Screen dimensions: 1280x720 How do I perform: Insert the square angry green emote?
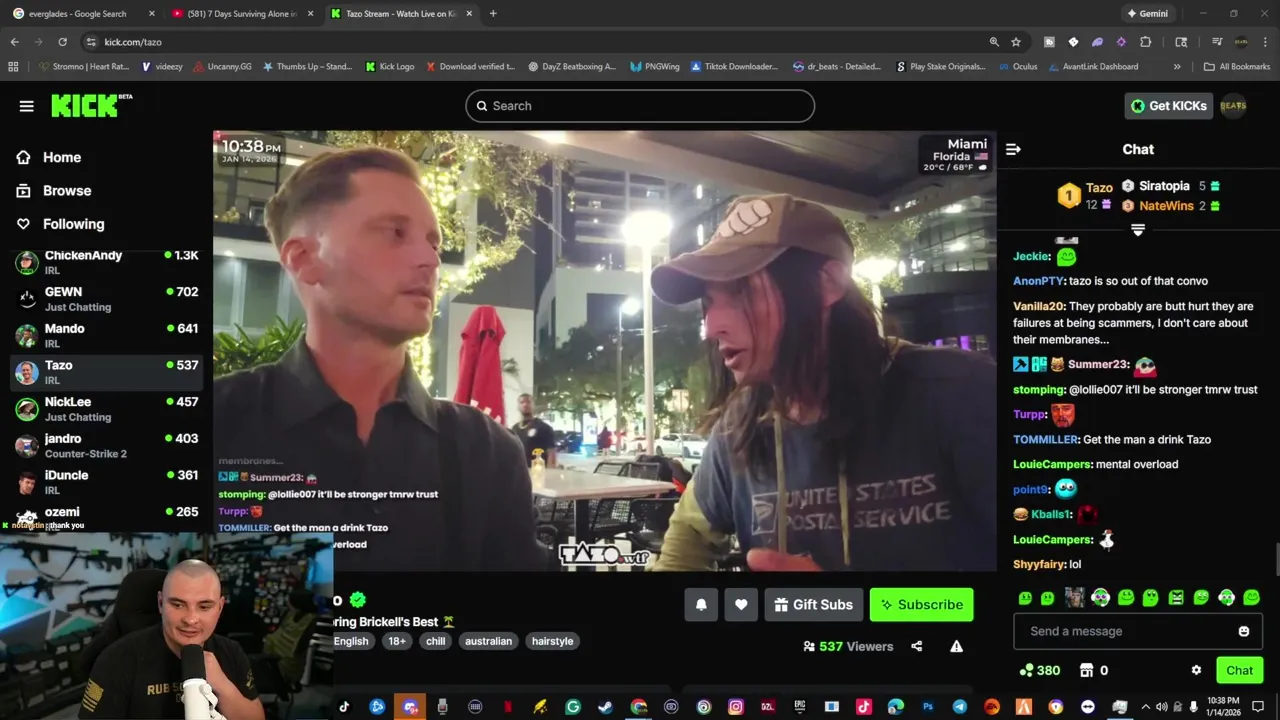1176,598
